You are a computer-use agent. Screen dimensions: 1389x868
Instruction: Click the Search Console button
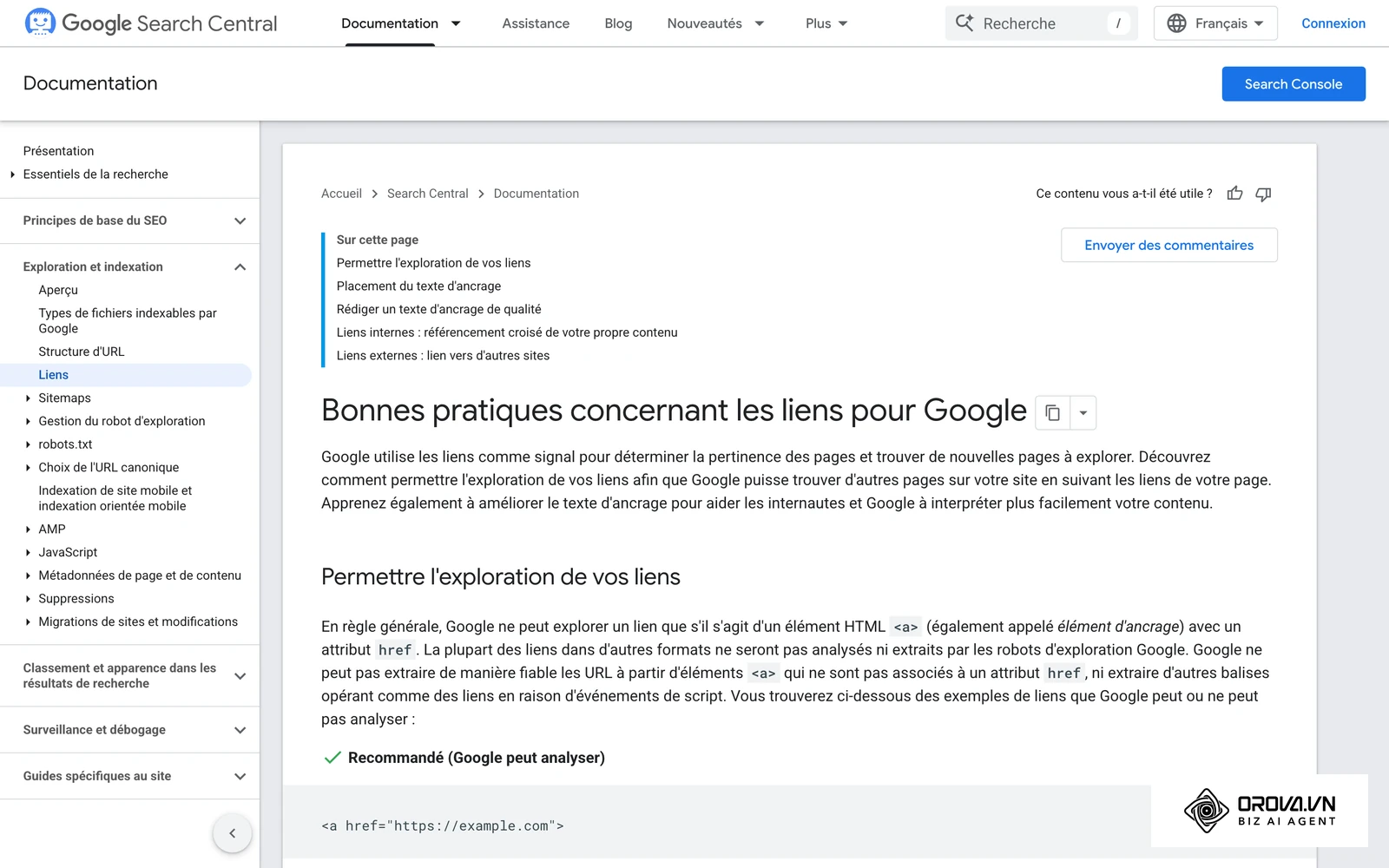[x=1293, y=84]
